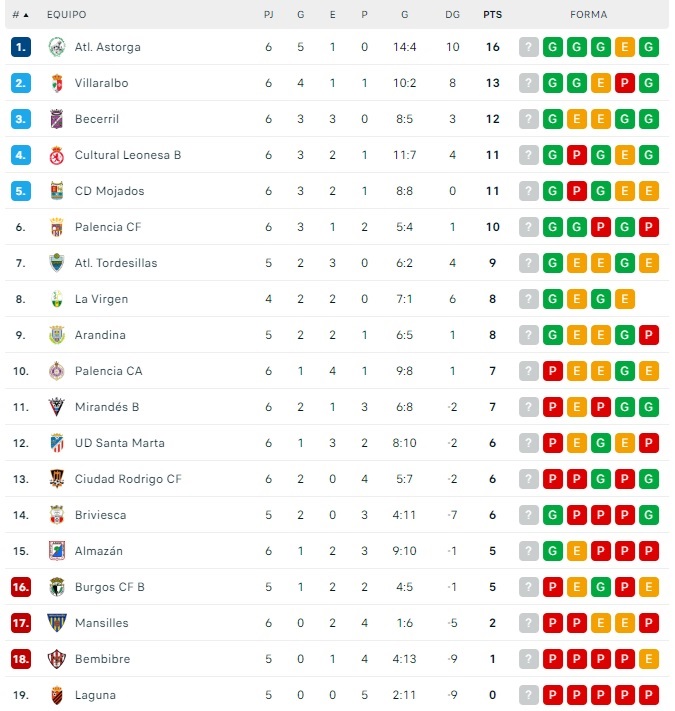Click the PJ column header
The image size is (675, 711).
[268, 15]
